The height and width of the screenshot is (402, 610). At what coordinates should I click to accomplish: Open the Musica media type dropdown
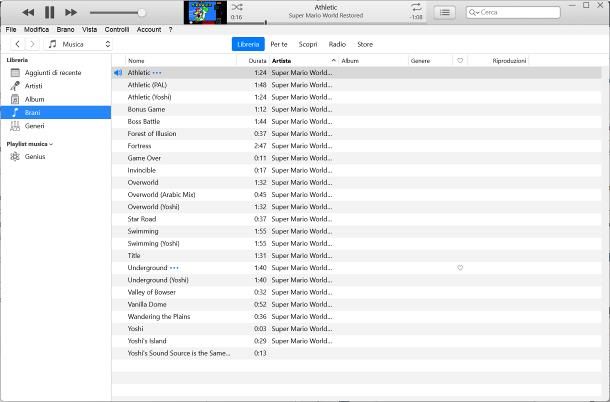(79, 44)
